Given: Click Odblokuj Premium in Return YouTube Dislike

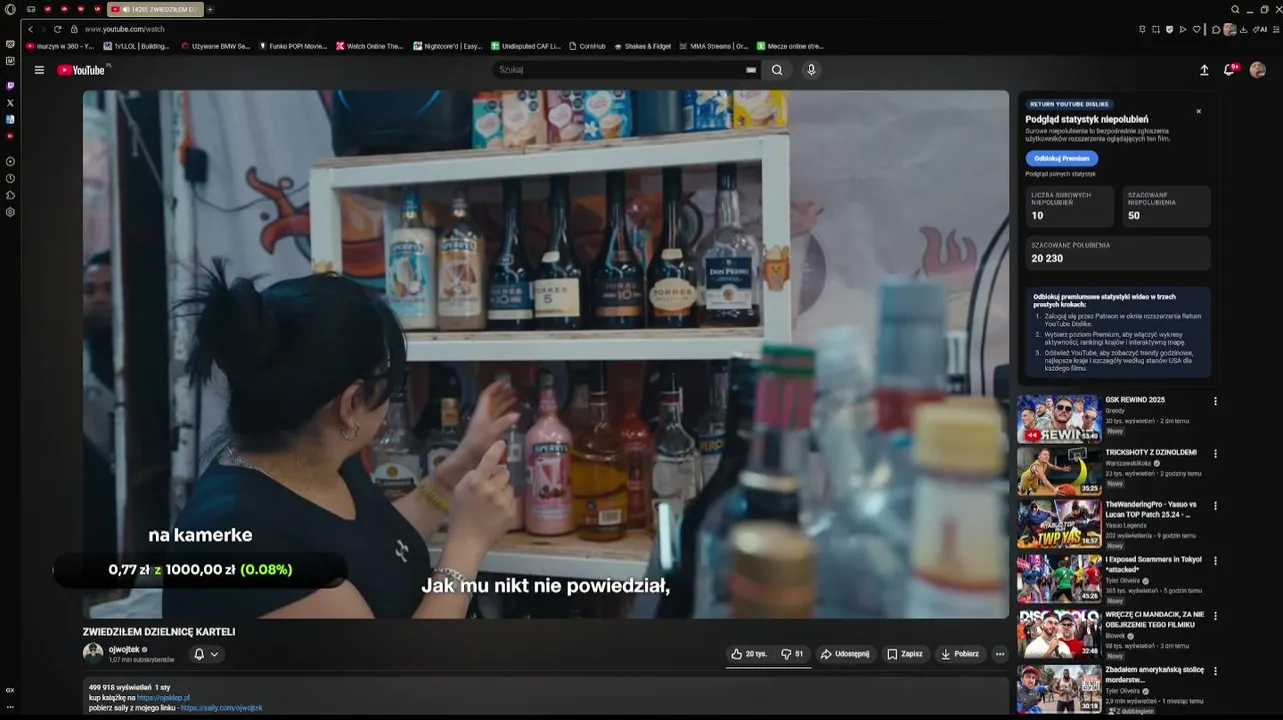Looking at the screenshot, I should [1061, 158].
